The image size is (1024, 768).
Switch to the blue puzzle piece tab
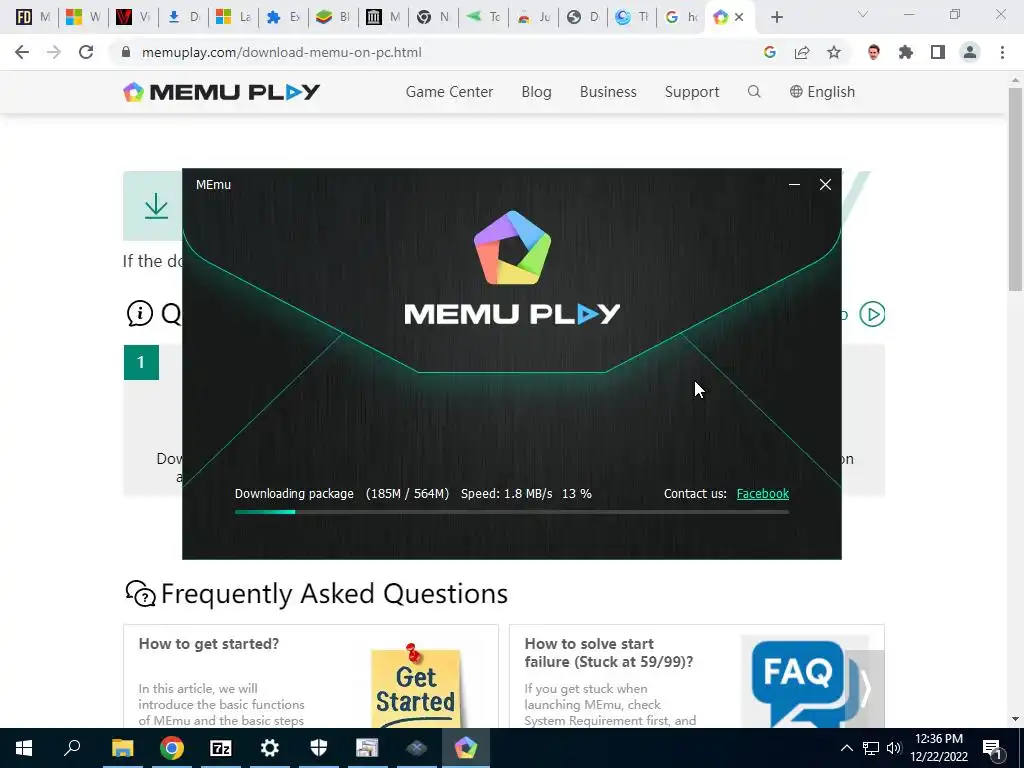pyautogui.click(x=283, y=18)
